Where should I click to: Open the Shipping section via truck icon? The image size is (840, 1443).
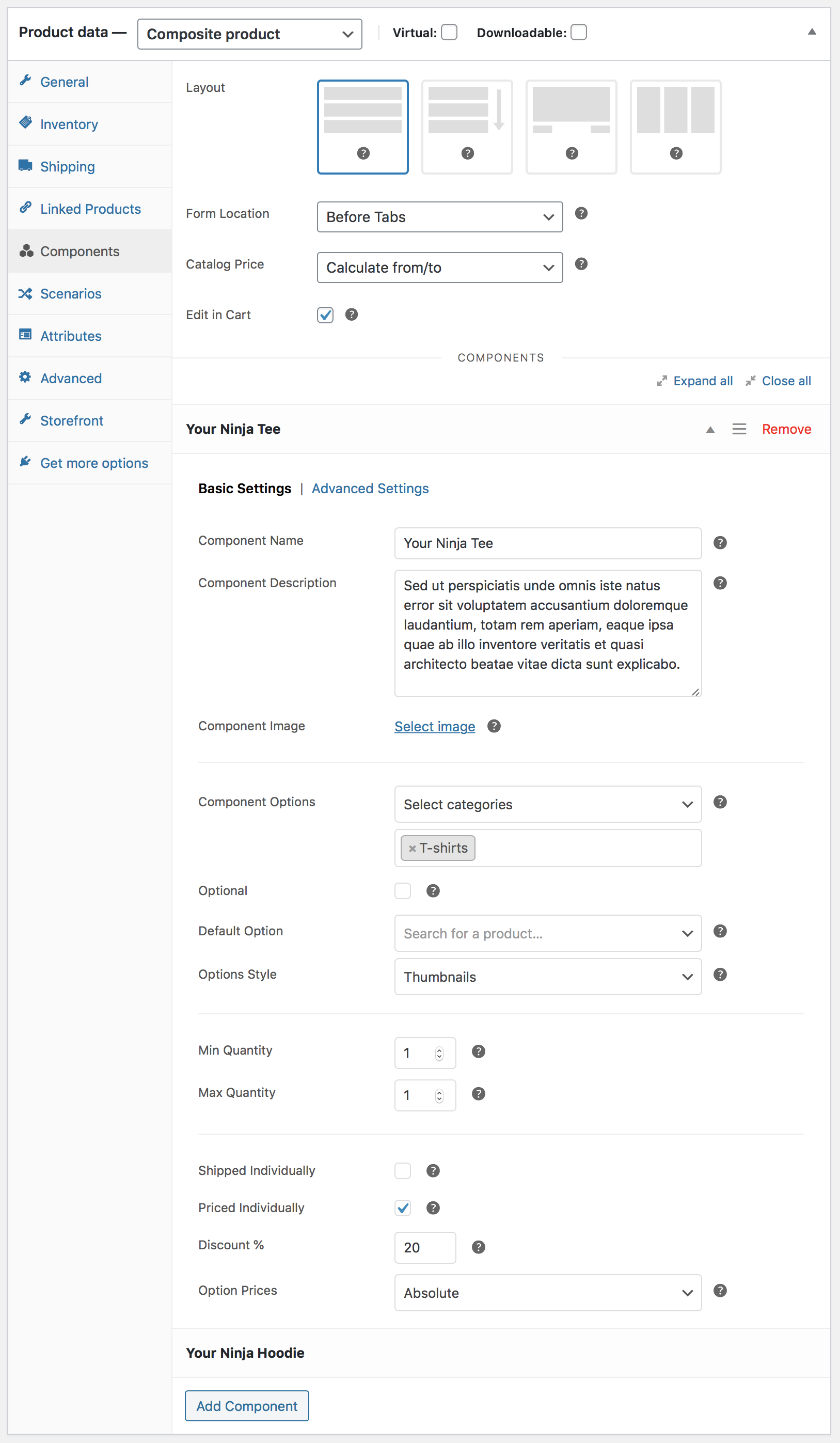tap(25, 166)
